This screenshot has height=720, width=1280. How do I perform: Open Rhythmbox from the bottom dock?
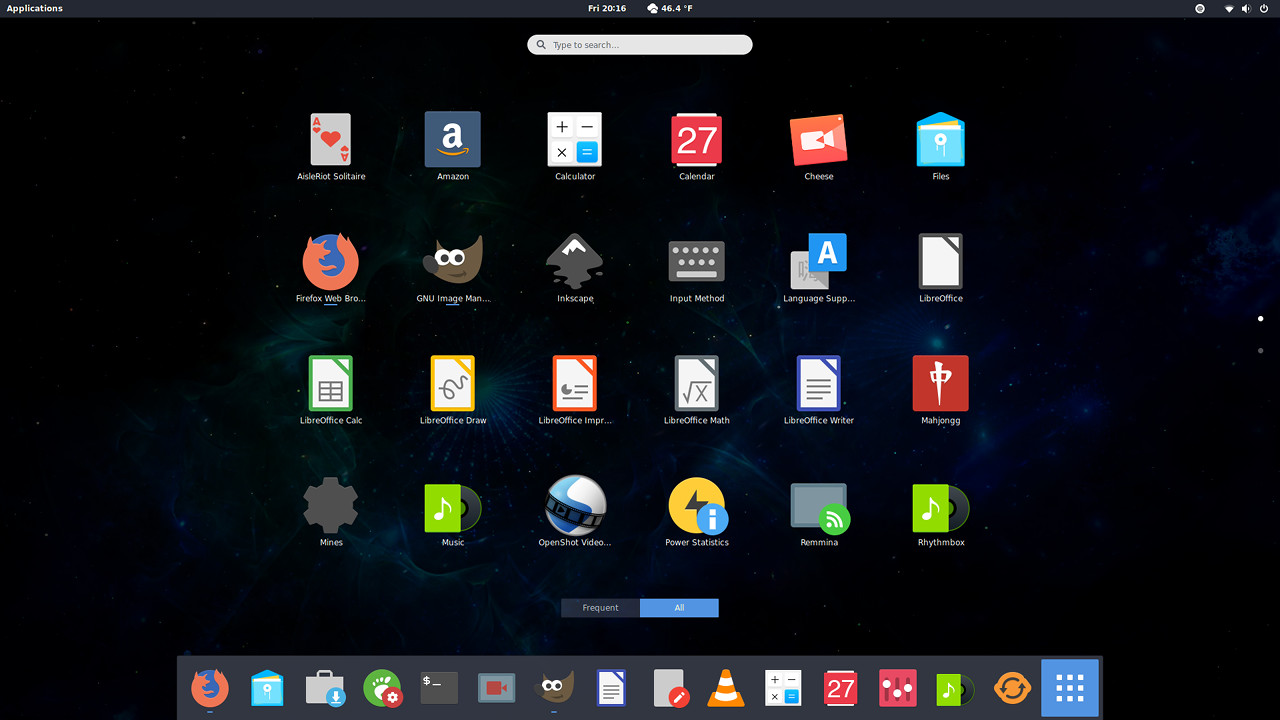tap(955, 688)
